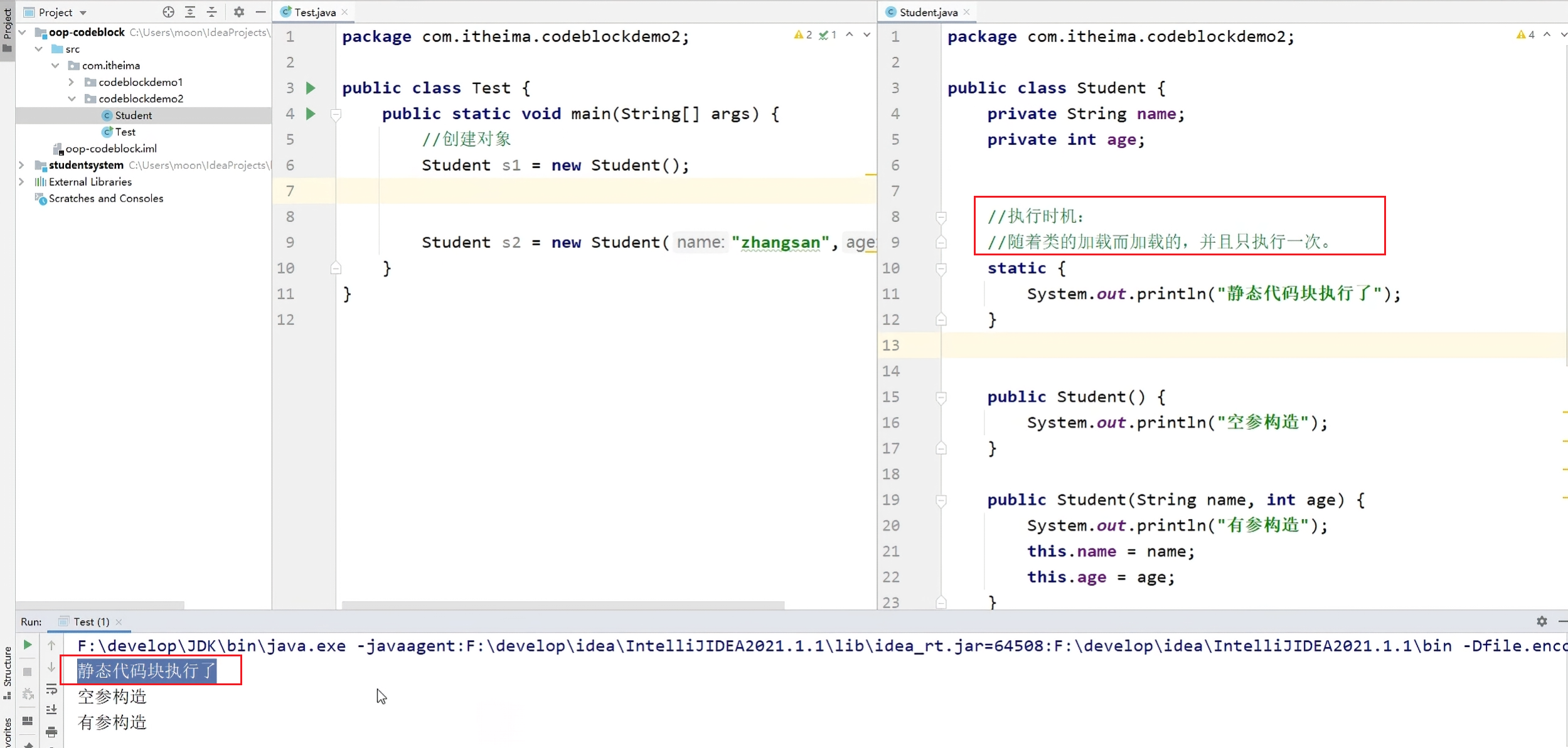The height and width of the screenshot is (748, 1568).
Task: Toggle fold marker beside main method line 4
Action: 336,114
